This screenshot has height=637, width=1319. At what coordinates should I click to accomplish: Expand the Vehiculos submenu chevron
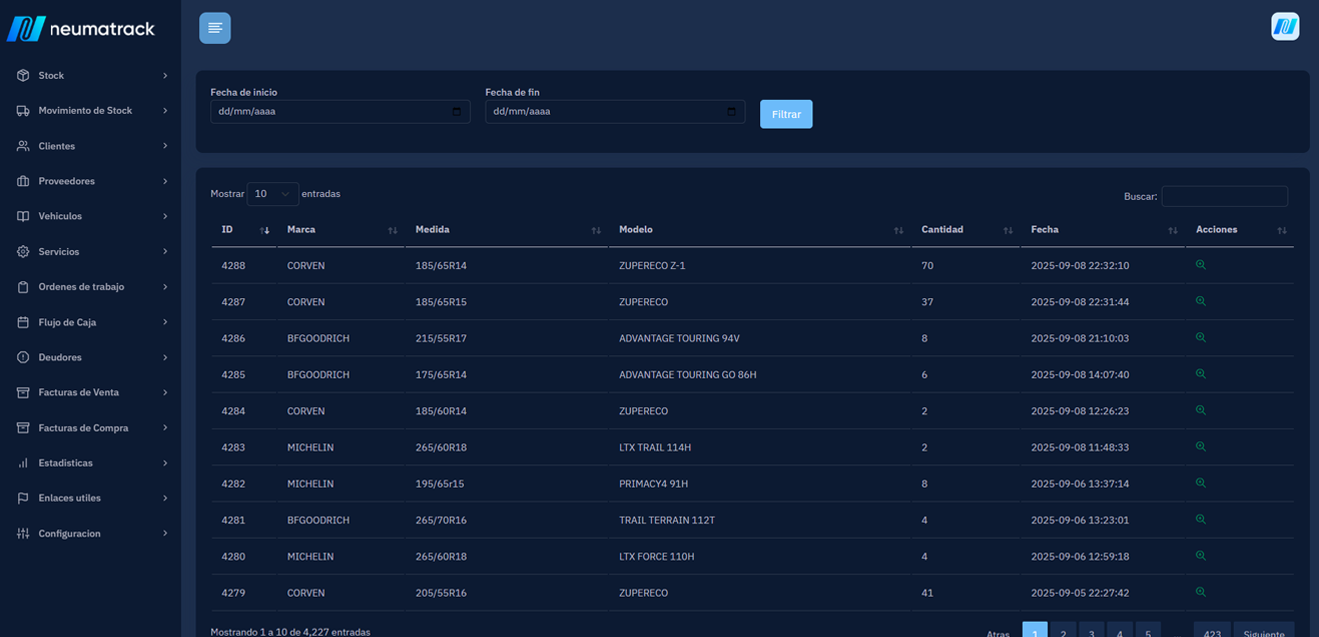click(x=165, y=216)
